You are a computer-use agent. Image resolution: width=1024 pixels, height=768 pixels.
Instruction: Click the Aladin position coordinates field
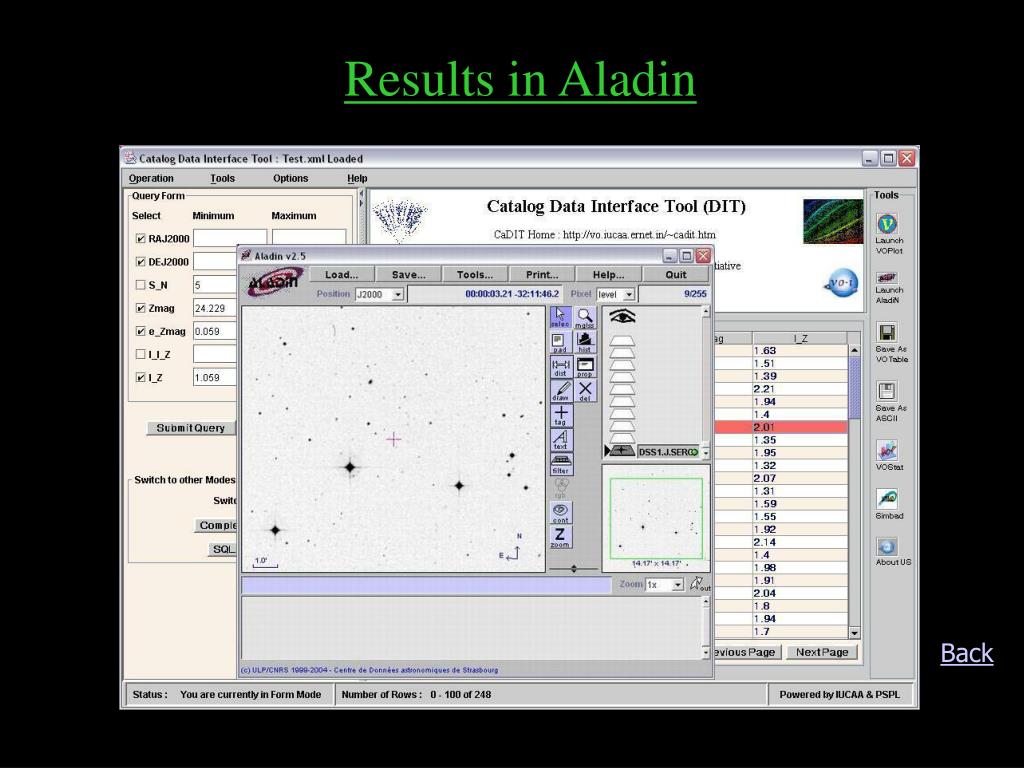485,295
